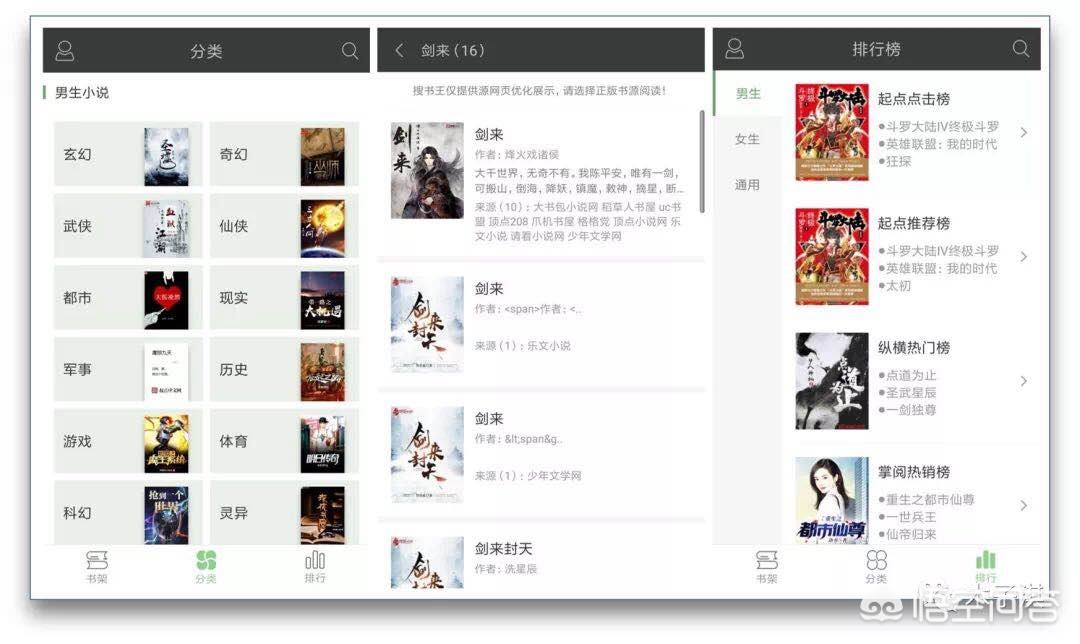The height and width of the screenshot is (644, 1080).
Task: Expand 起点推荐榜 with arrow
Action: click(x=1024, y=256)
